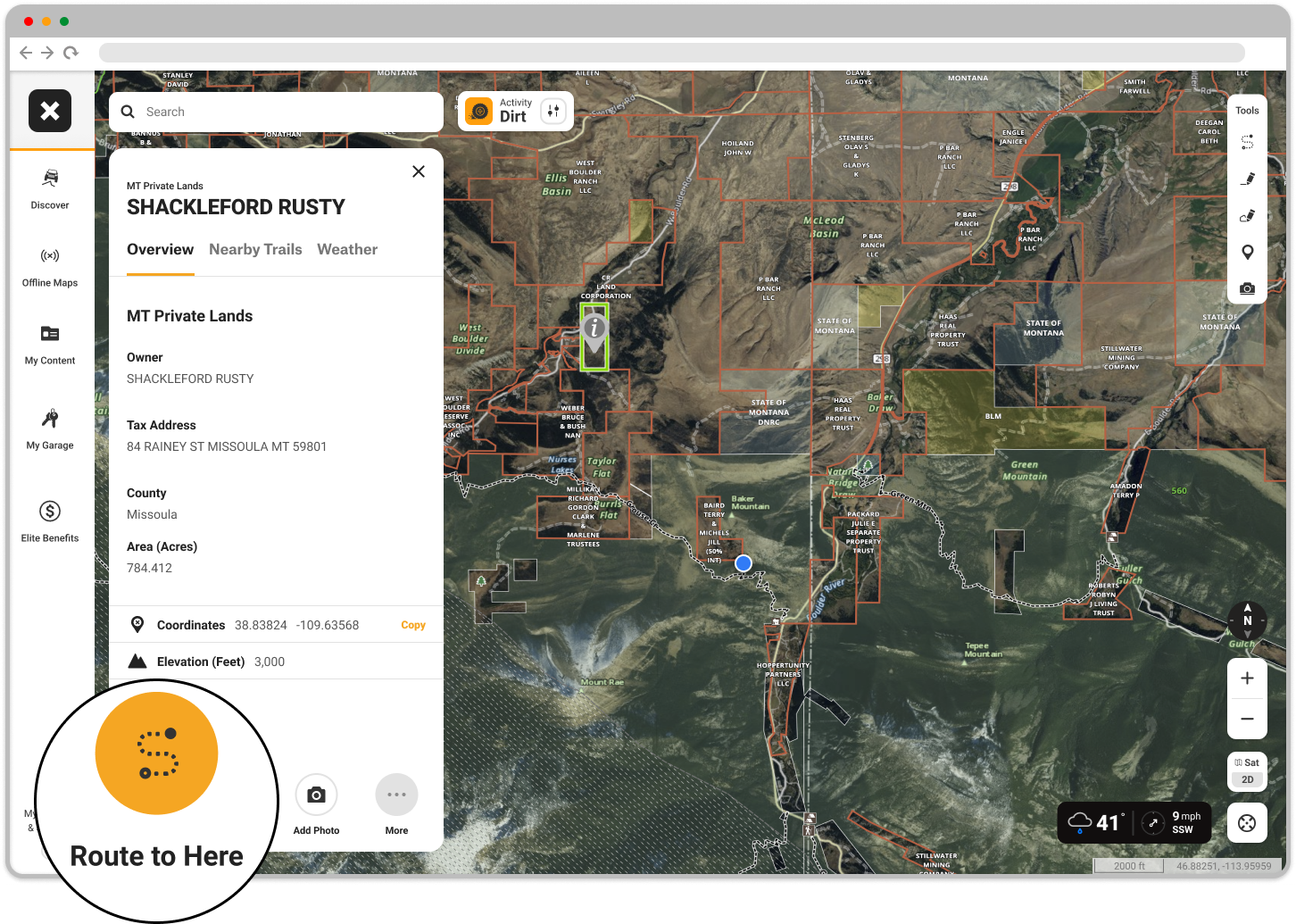Click the compass north indicator

1247,620
